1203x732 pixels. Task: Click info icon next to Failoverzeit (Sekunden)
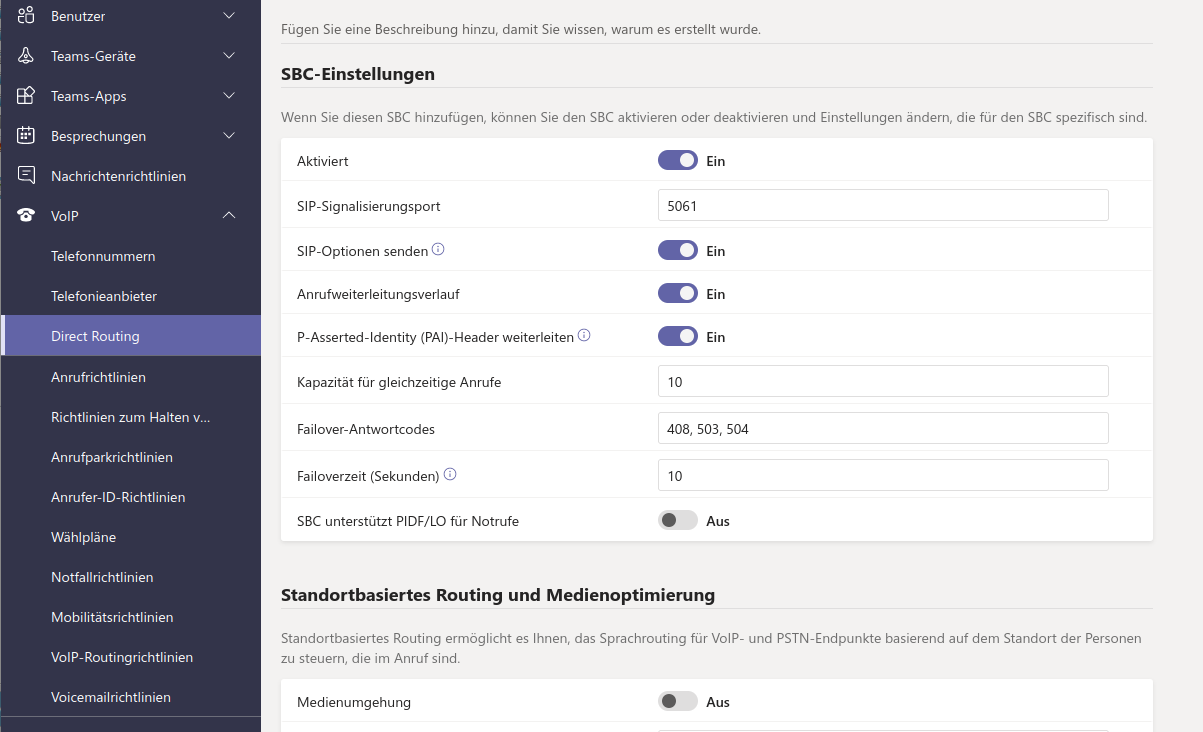point(450,475)
